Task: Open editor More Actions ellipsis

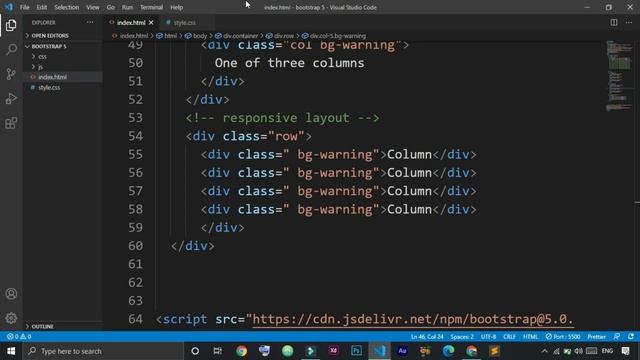Action: pos(629,22)
